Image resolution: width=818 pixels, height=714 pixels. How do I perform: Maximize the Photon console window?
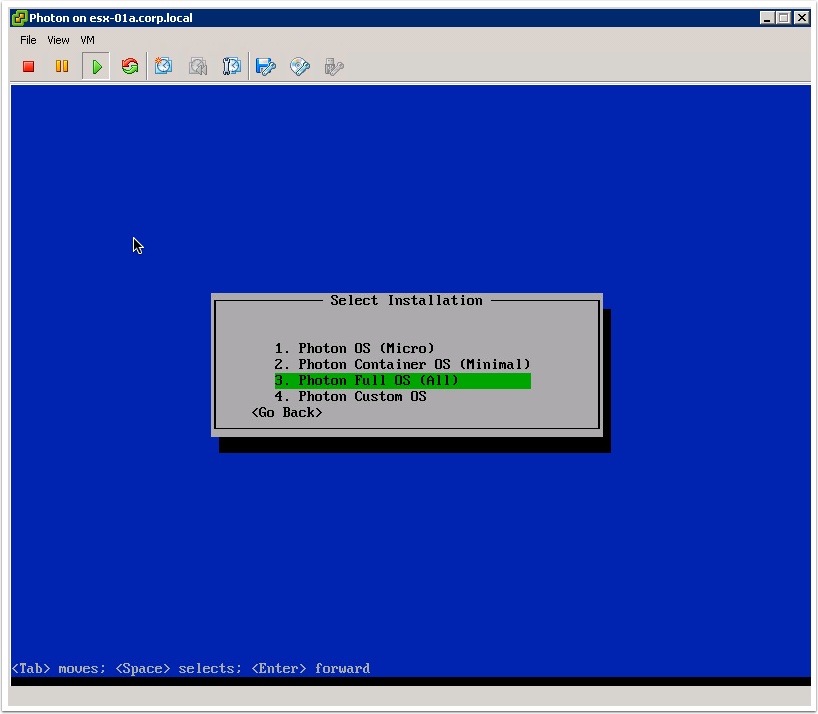point(784,18)
